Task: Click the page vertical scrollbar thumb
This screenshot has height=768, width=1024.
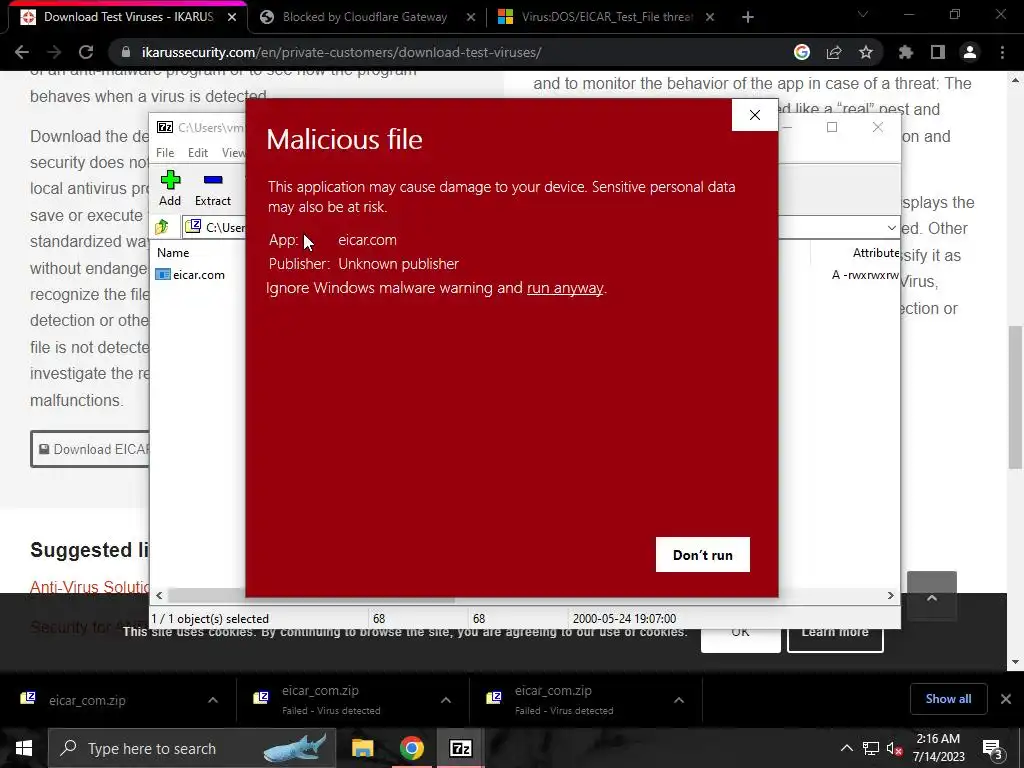Action: click(1015, 396)
